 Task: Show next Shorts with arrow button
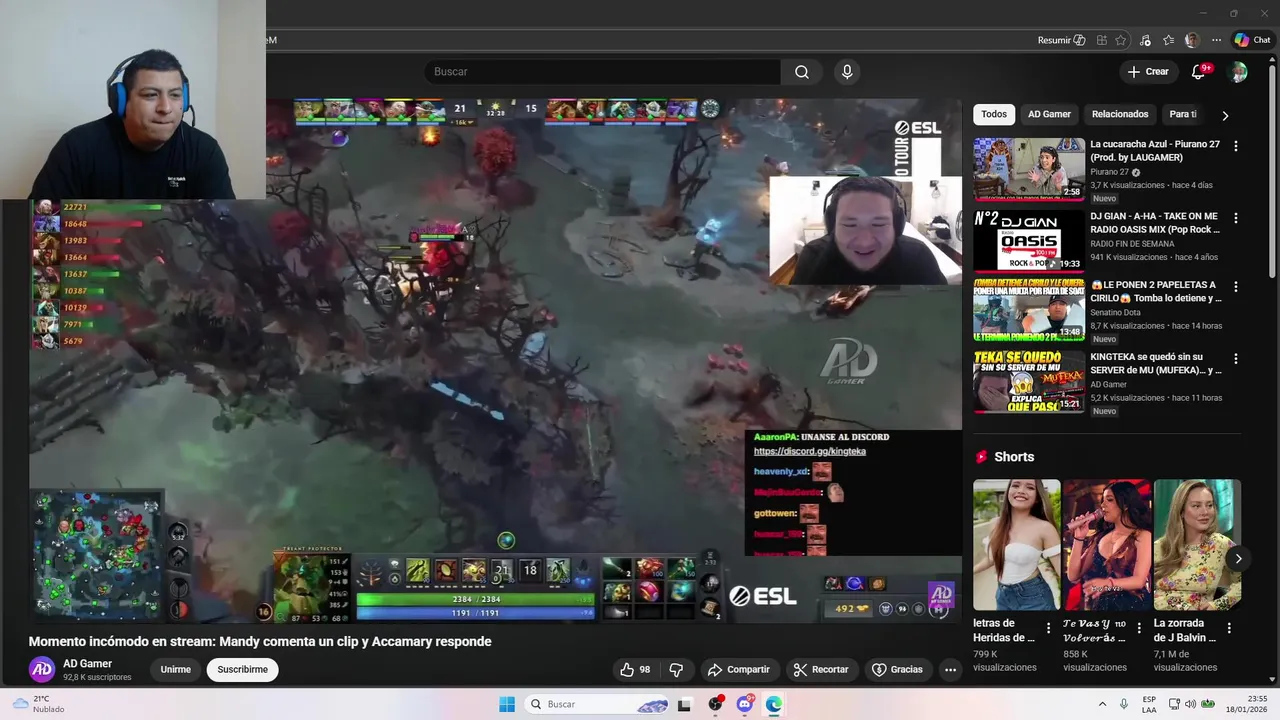(1238, 559)
